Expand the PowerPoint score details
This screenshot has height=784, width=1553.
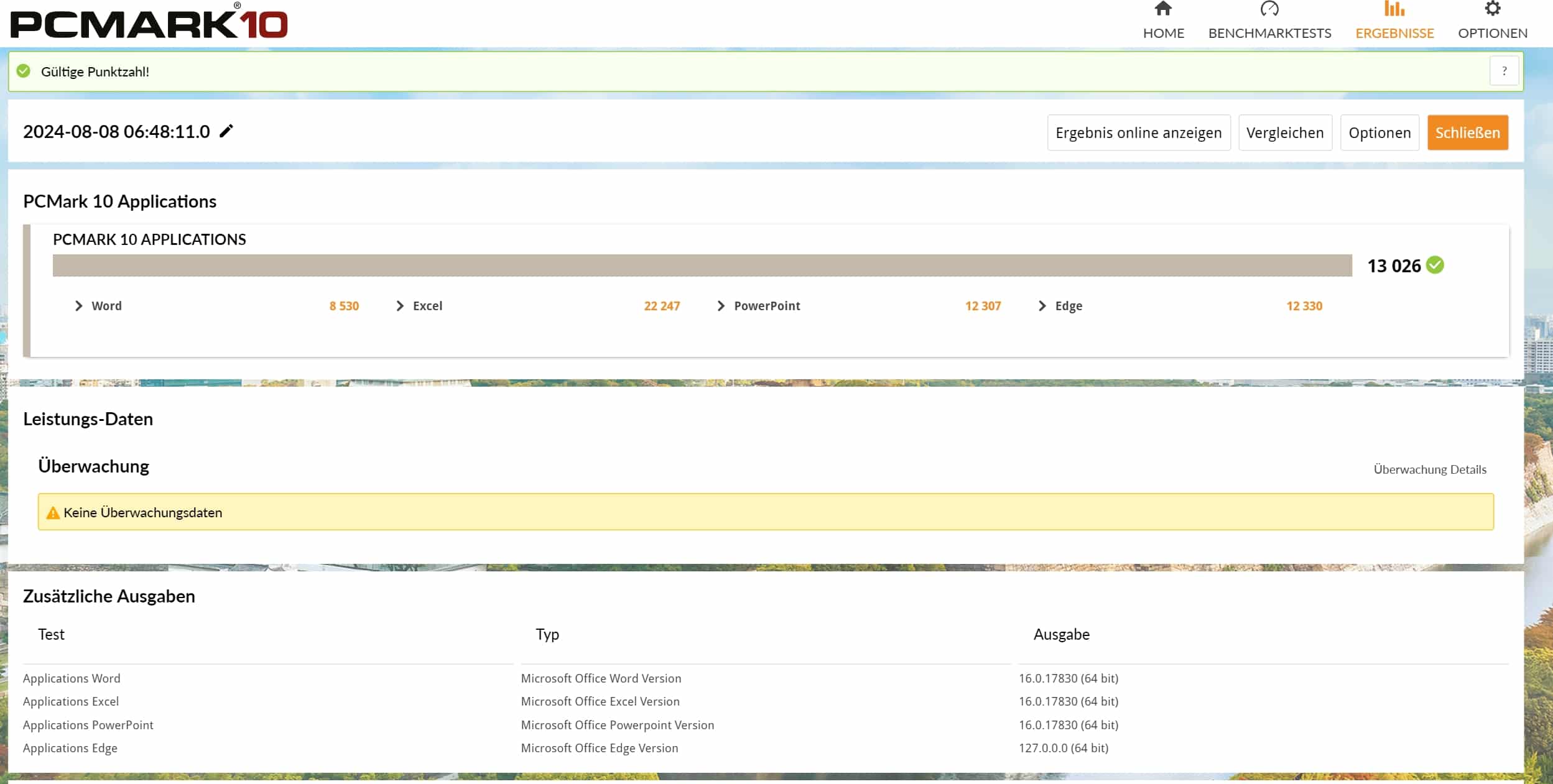(721, 306)
